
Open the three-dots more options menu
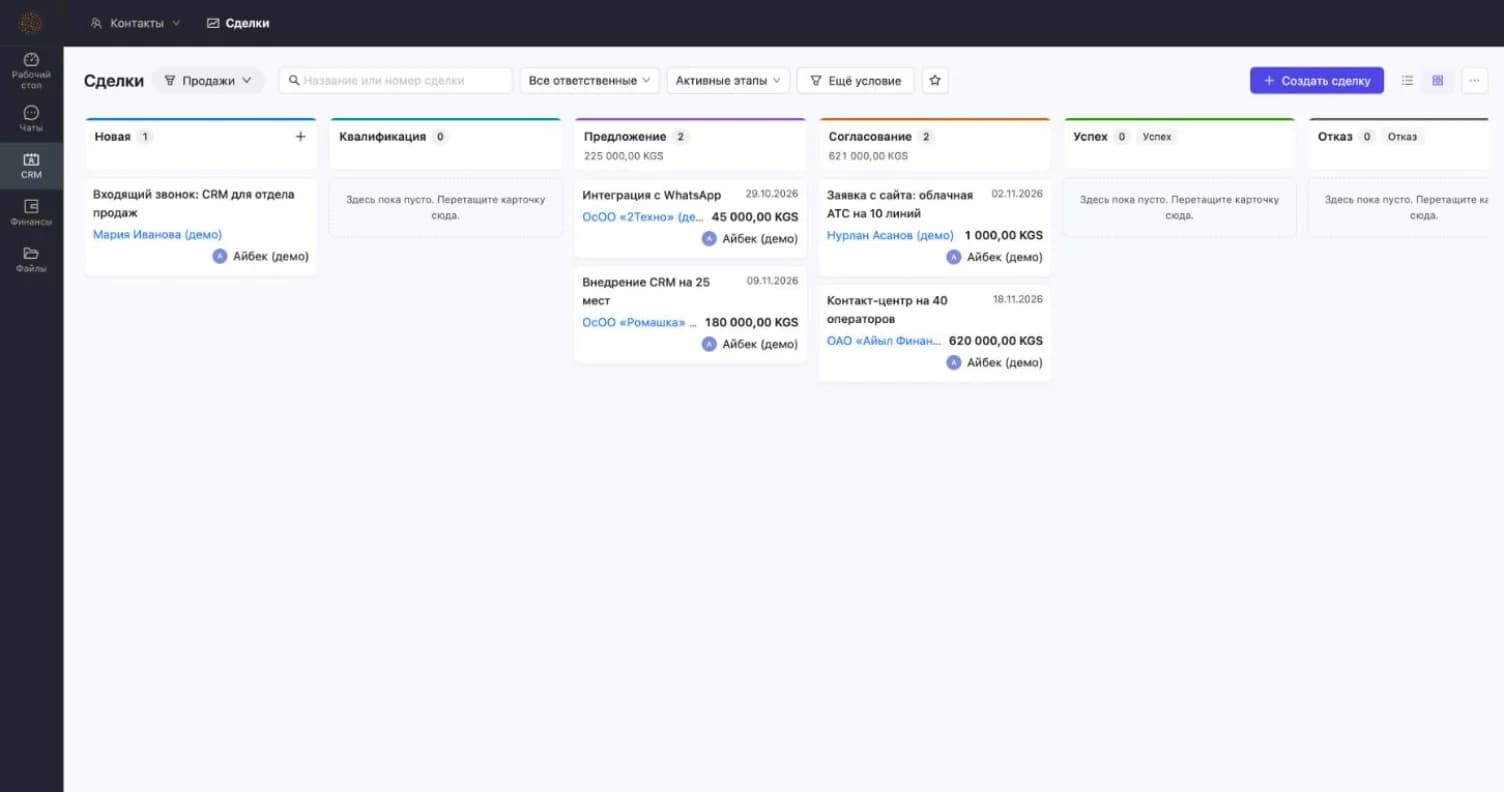[x=1474, y=81]
